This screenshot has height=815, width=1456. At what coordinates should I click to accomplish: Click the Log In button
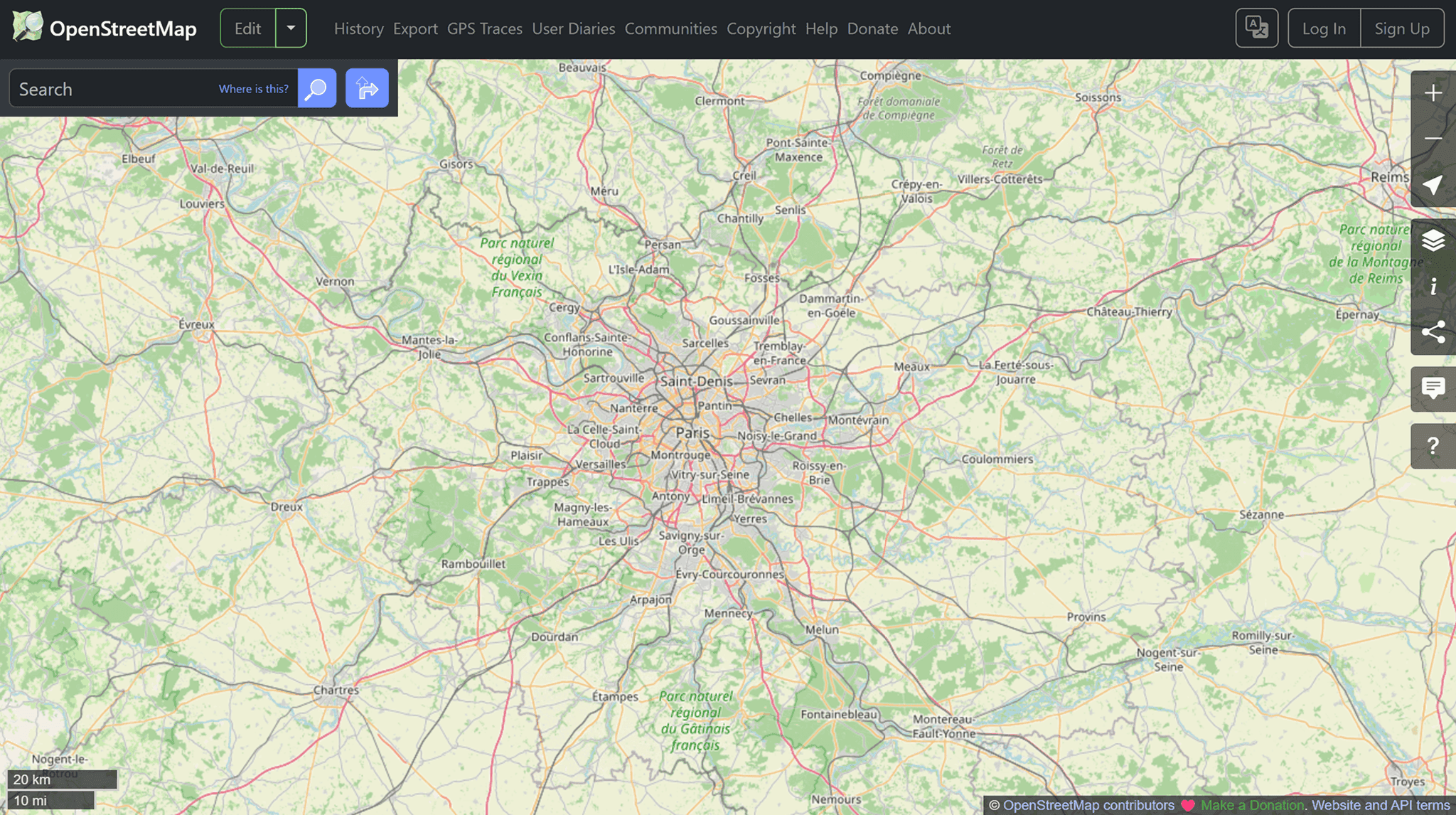click(x=1323, y=28)
